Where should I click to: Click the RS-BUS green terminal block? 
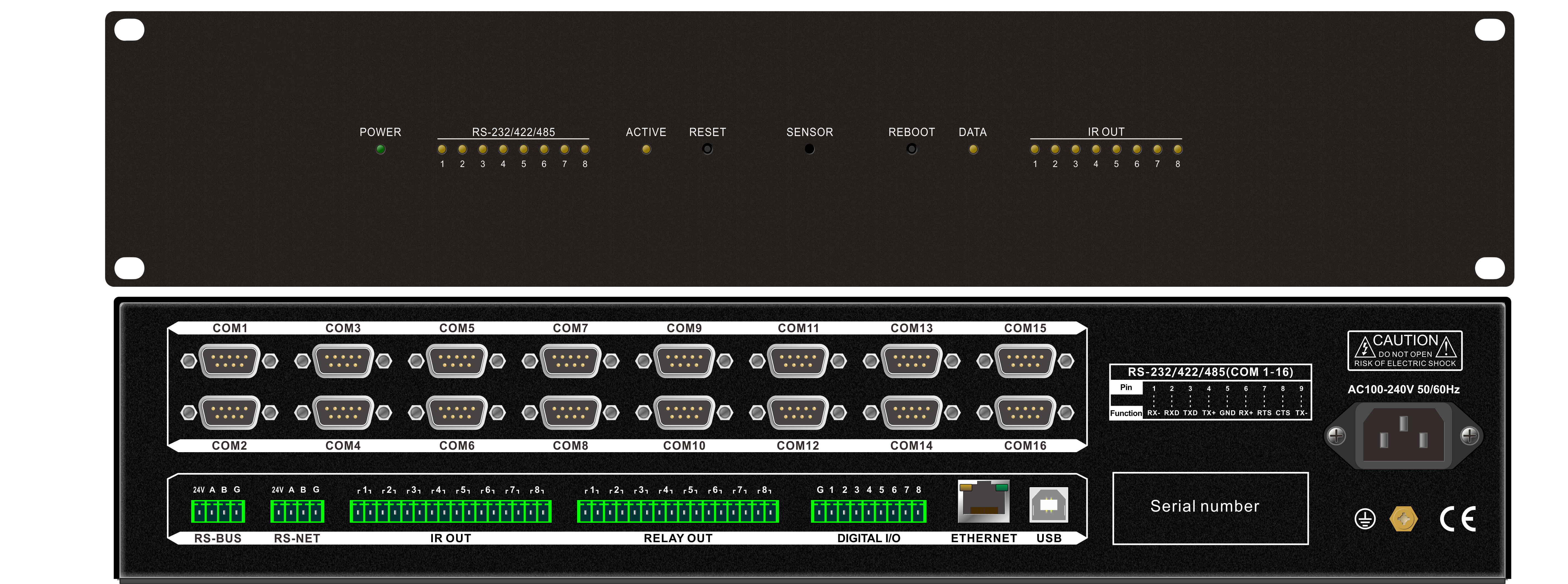[x=218, y=512]
